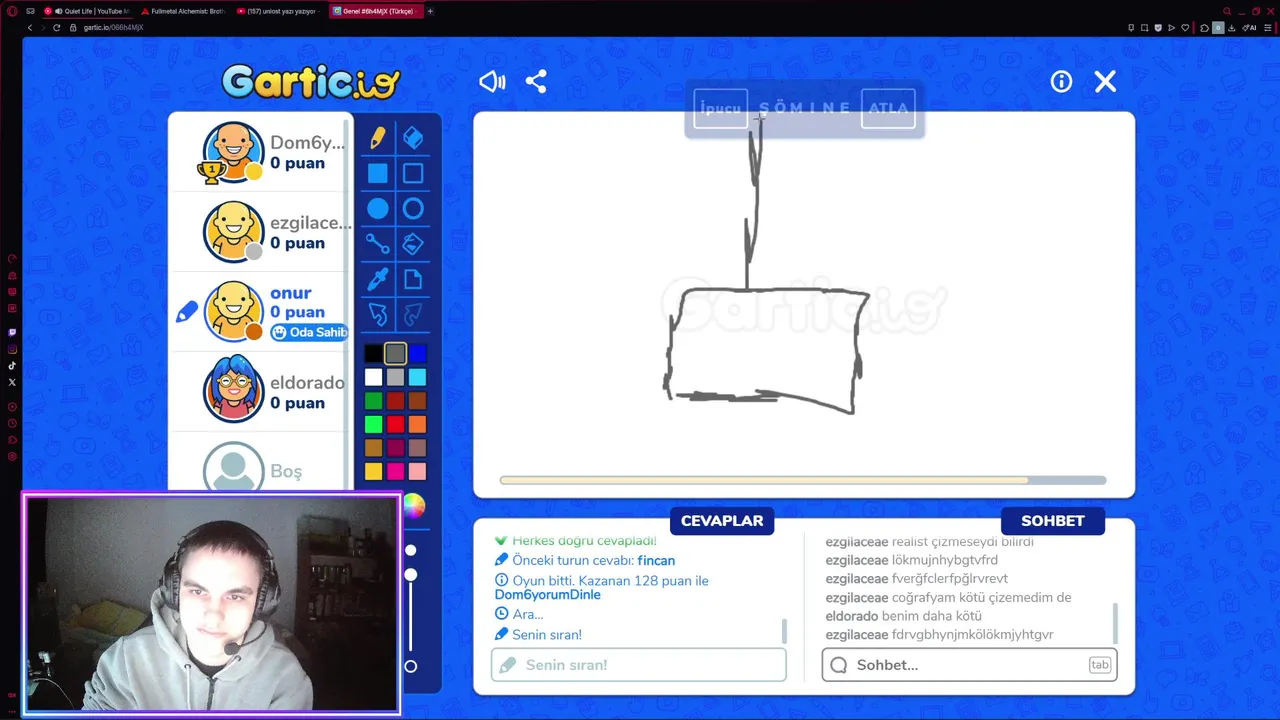Select the orange color swatch

click(x=417, y=424)
